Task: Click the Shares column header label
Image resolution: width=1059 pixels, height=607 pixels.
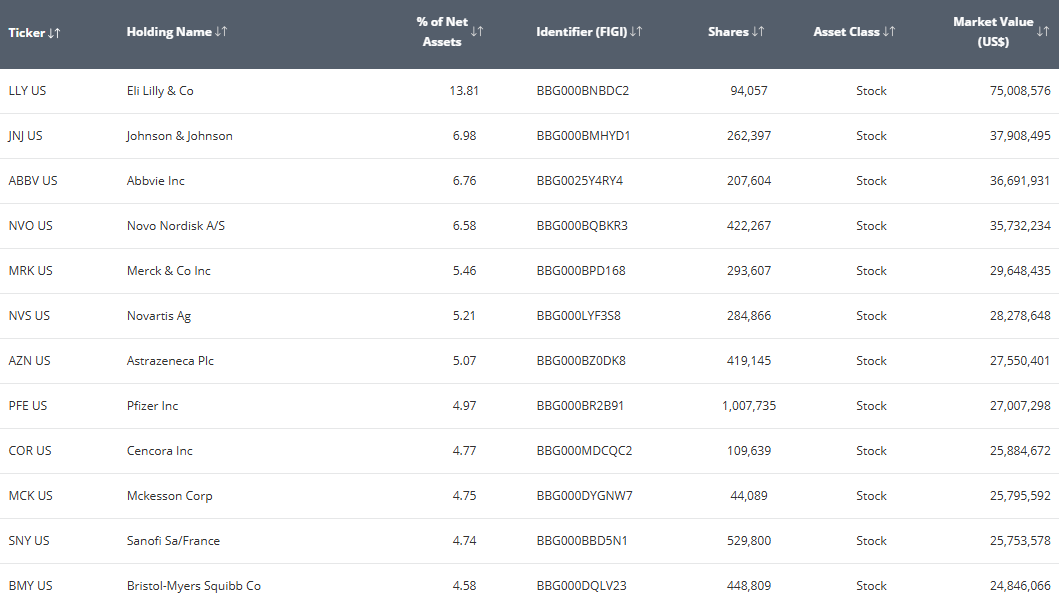Action: pos(728,32)
